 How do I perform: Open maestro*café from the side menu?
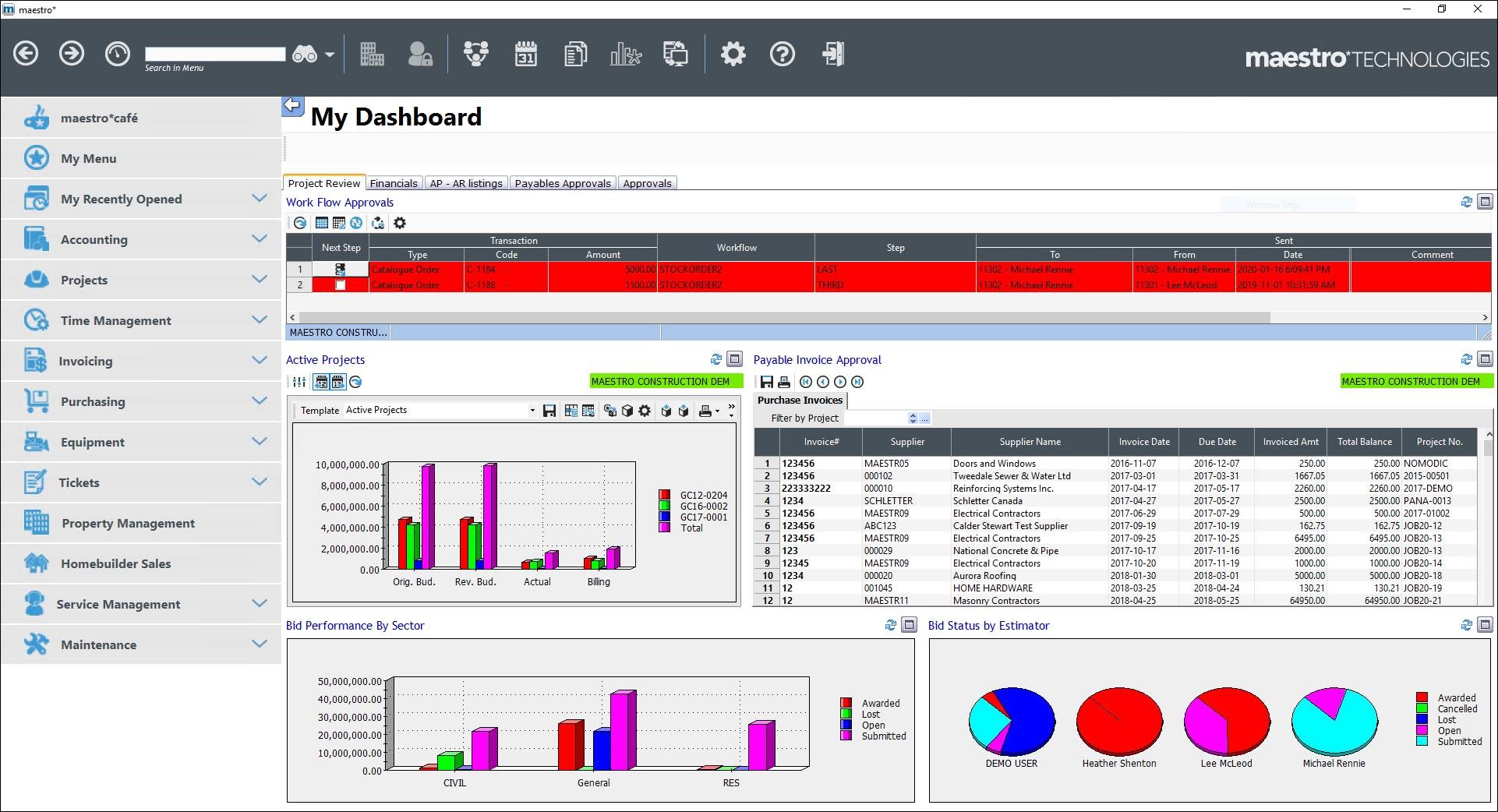(141, 118)
